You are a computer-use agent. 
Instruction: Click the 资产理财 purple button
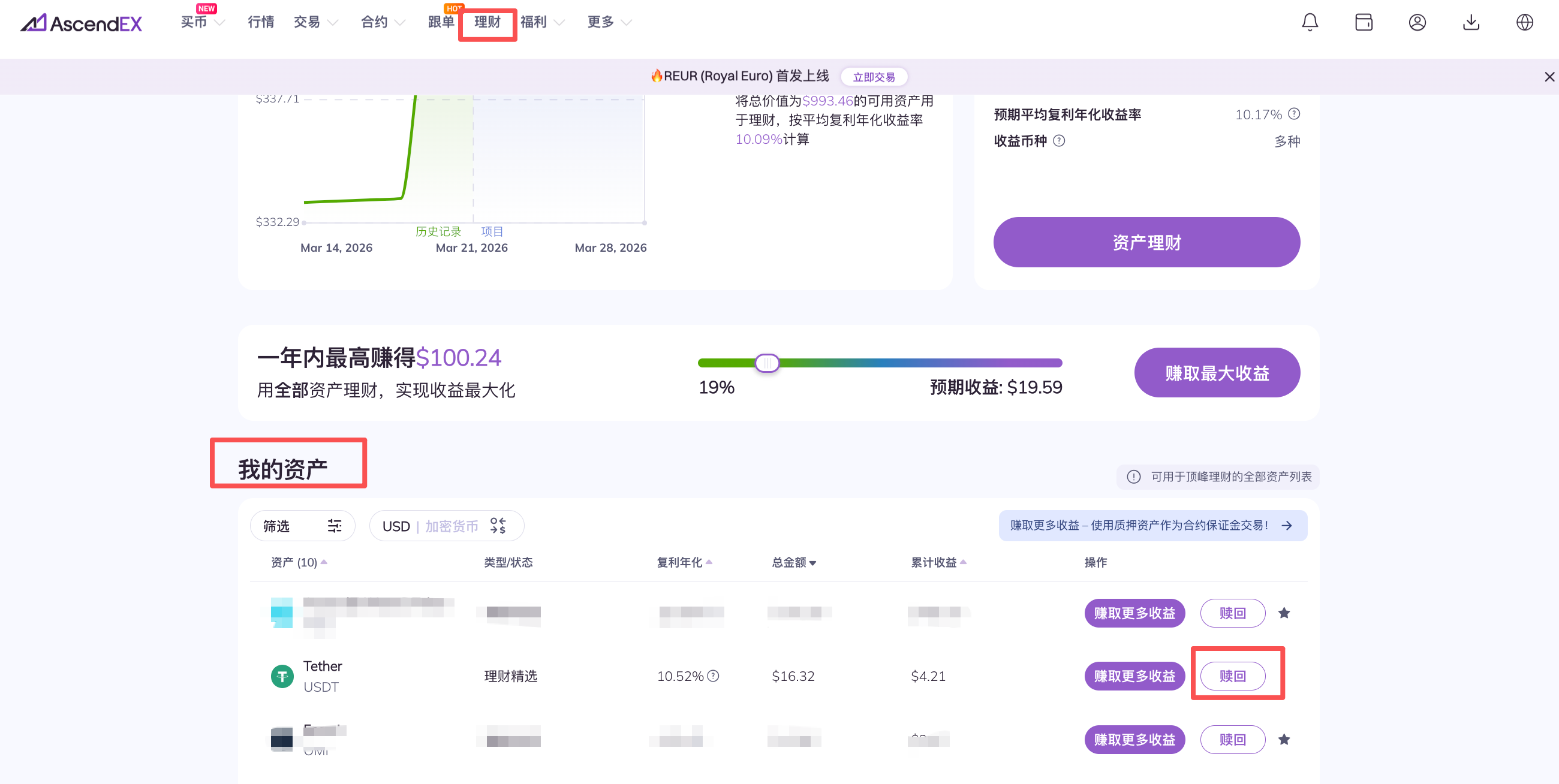(1146, 242)
